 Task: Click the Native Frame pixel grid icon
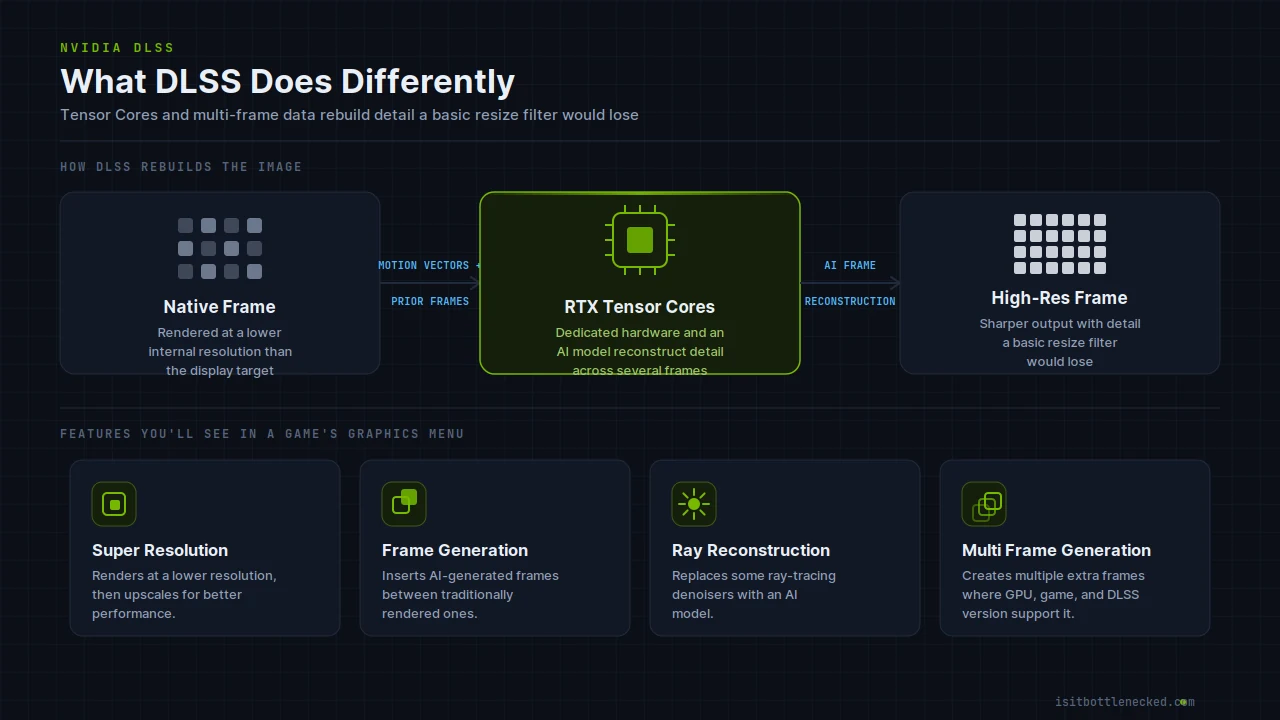point(220,249)
